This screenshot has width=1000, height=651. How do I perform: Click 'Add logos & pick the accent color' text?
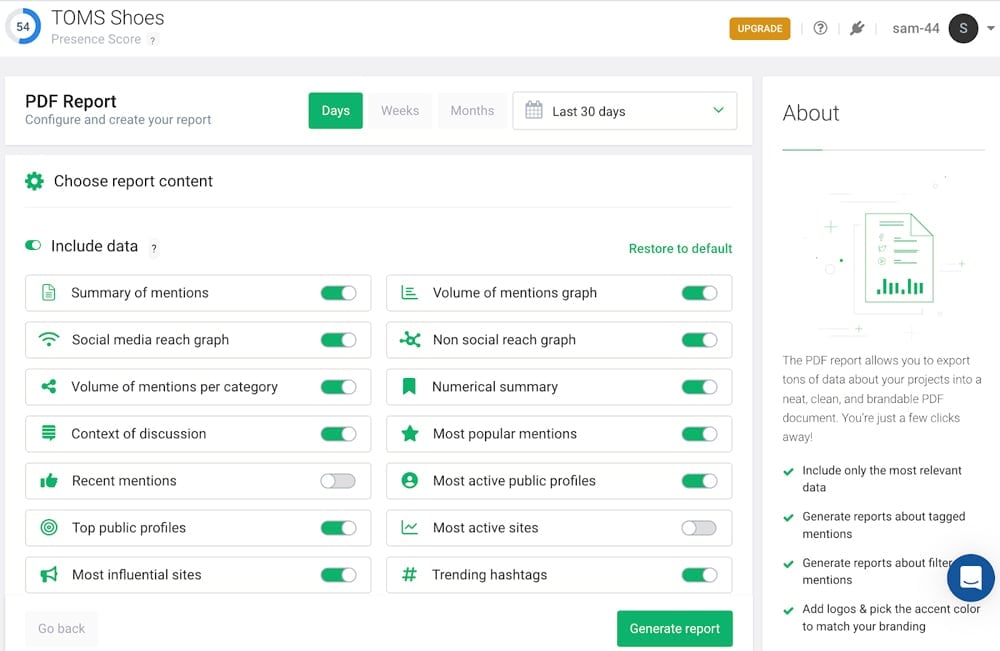891,609
